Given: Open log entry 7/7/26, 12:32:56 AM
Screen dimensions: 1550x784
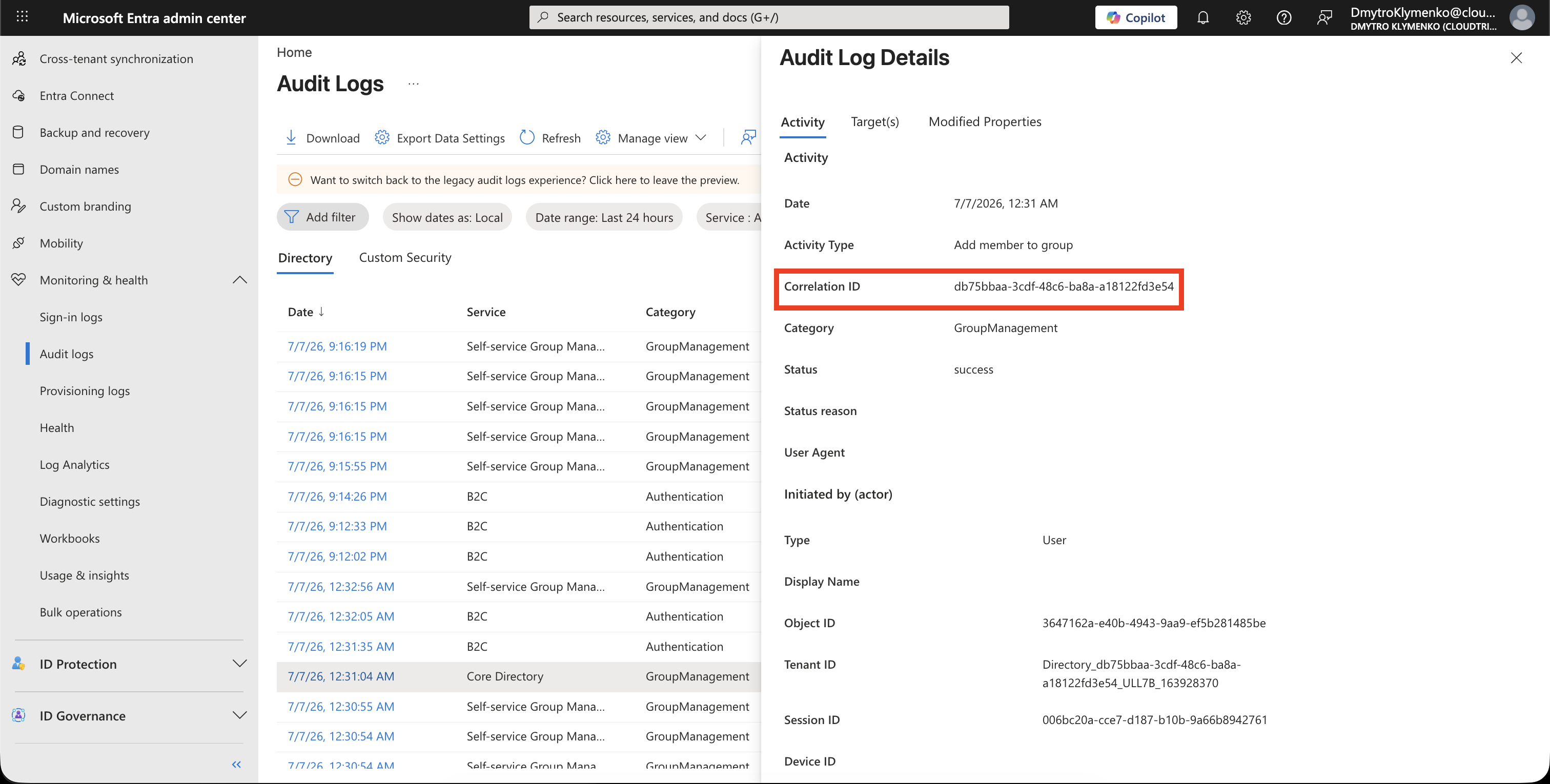Looking at the screenshot, I should (340, 586).
